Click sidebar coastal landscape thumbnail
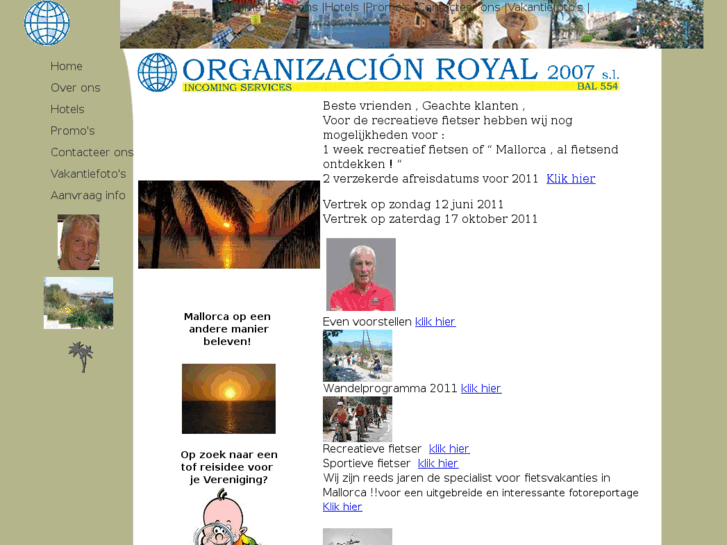Image resolution: width=727 pixels, height=545 pixels. (78, 303)
